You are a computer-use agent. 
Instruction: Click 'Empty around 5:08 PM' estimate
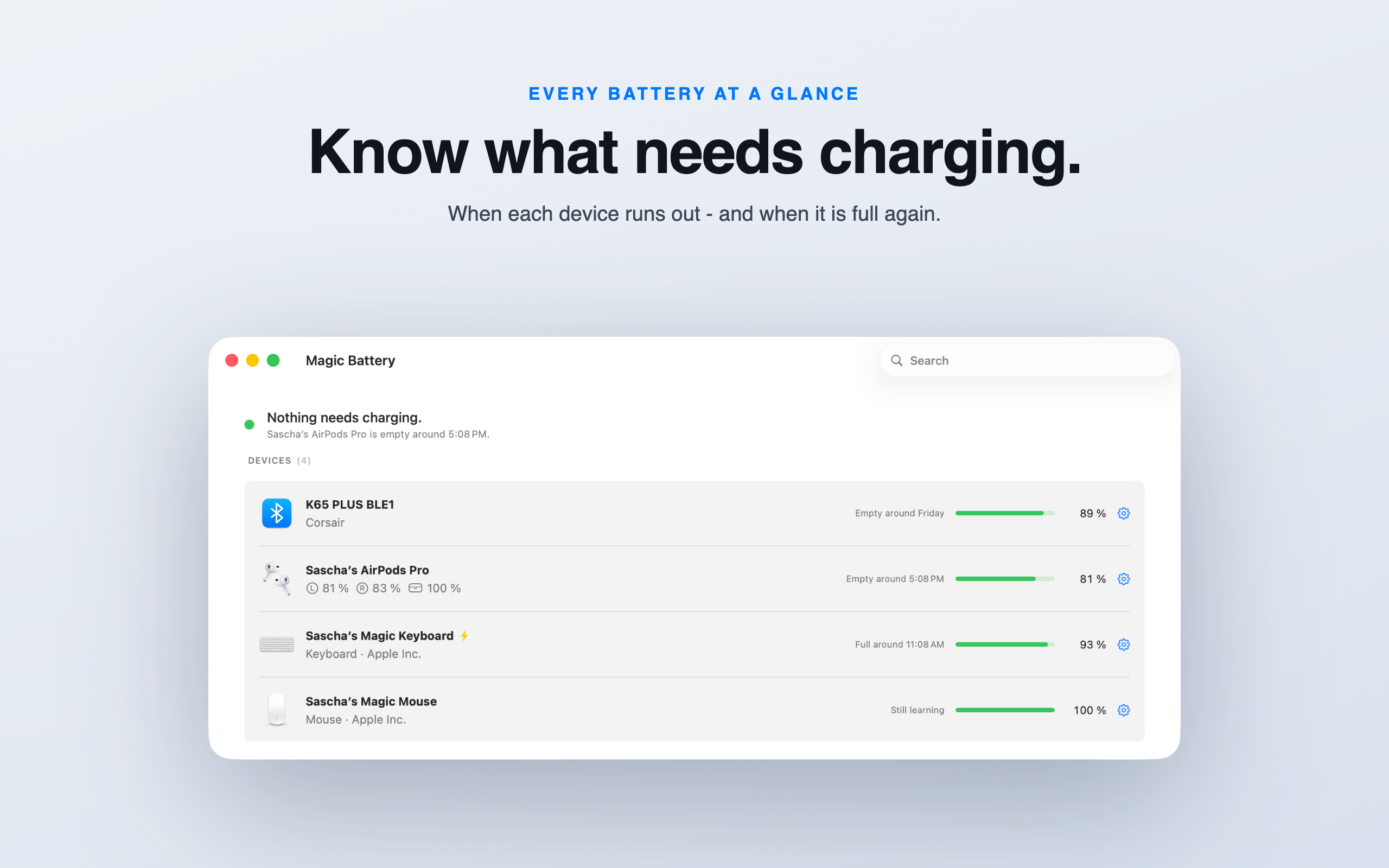(x=895, y=579)
